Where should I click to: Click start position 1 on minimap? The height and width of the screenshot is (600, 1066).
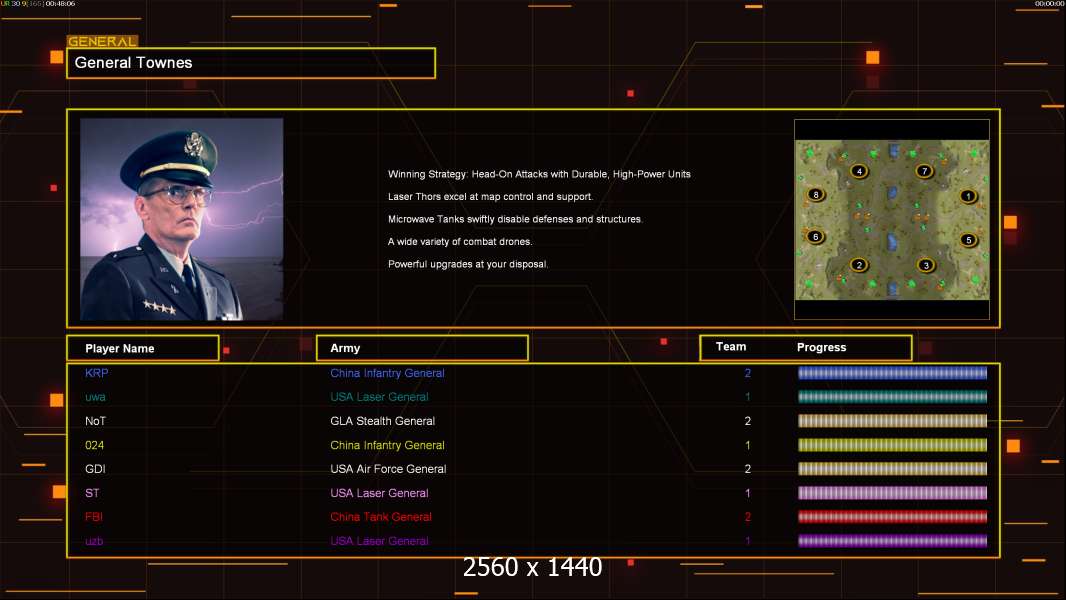pos(968,196)
